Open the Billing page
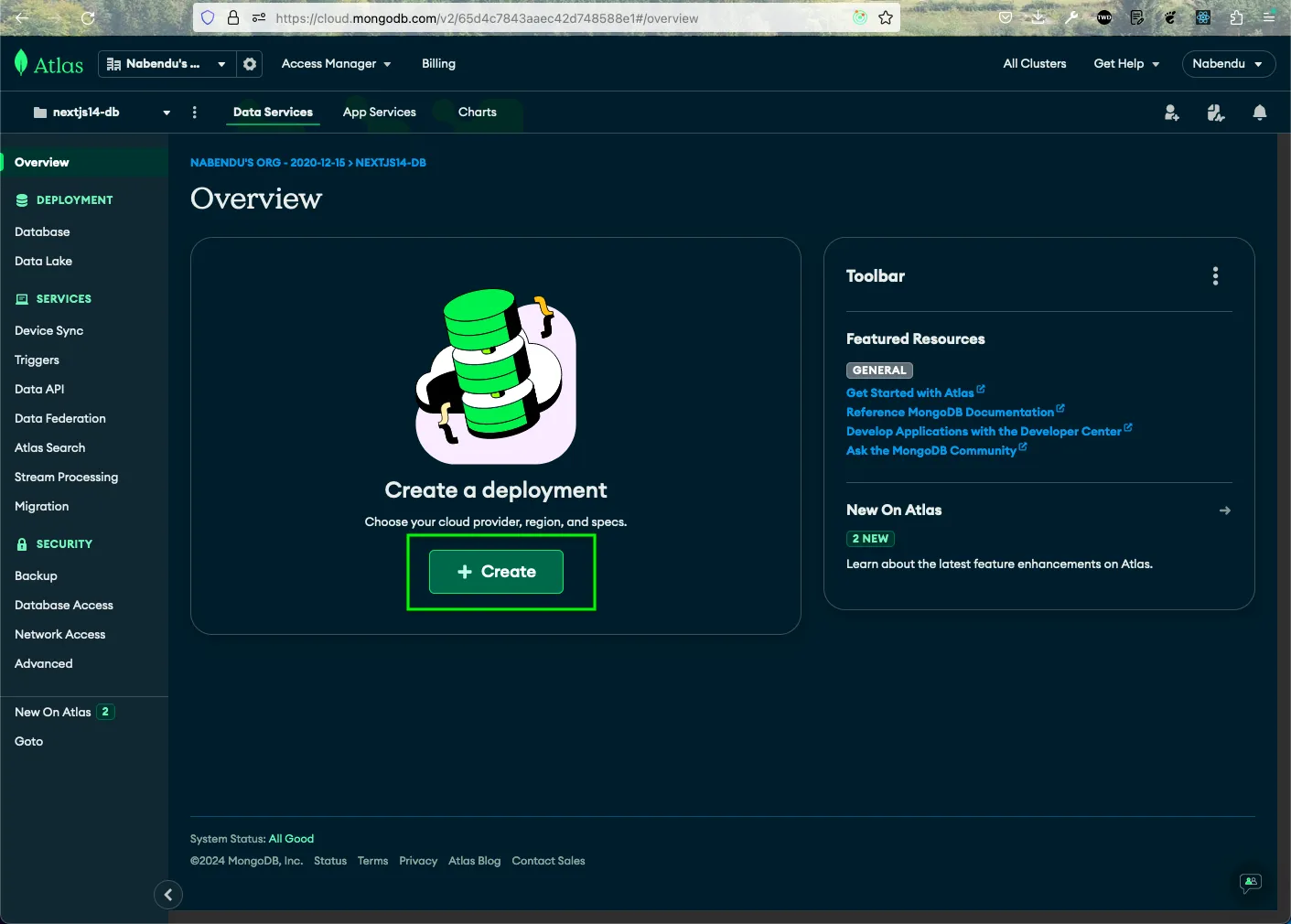Image resolution: width=1291 pixels, height=924 pixels. coord(438,64)
